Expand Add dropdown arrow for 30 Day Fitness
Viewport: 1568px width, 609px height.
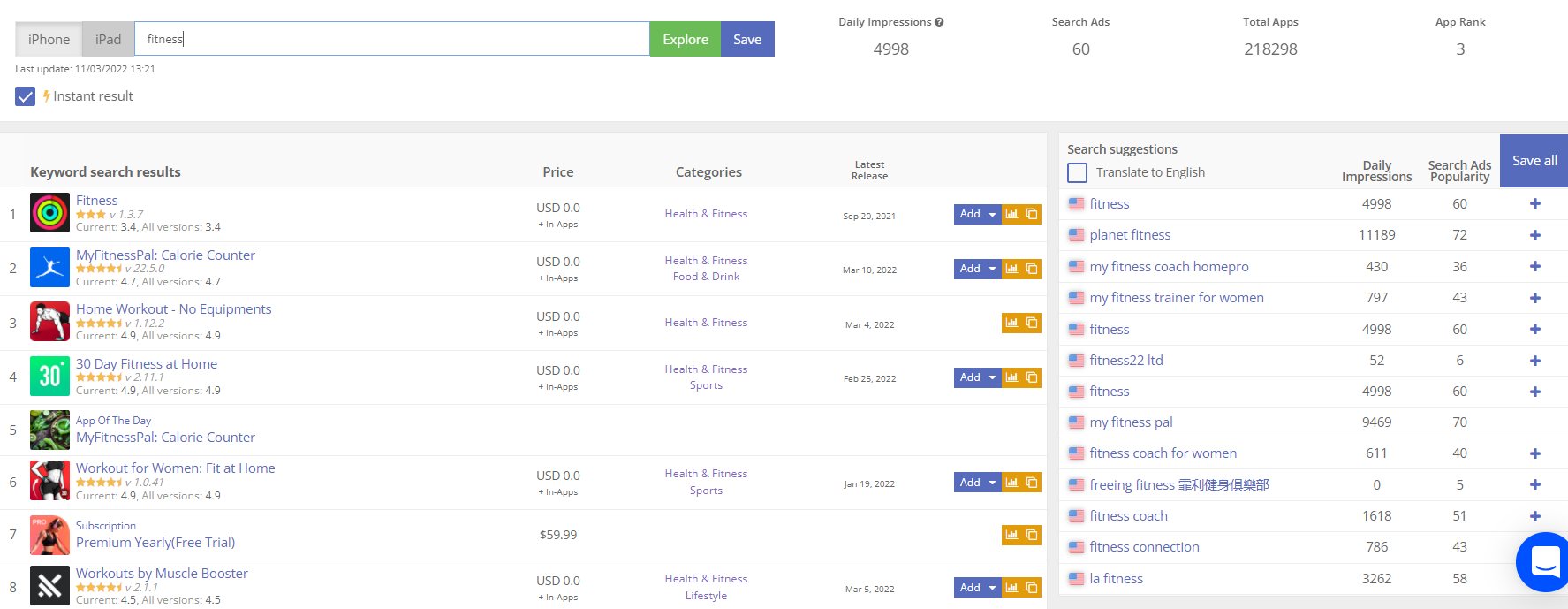(992, 377)
